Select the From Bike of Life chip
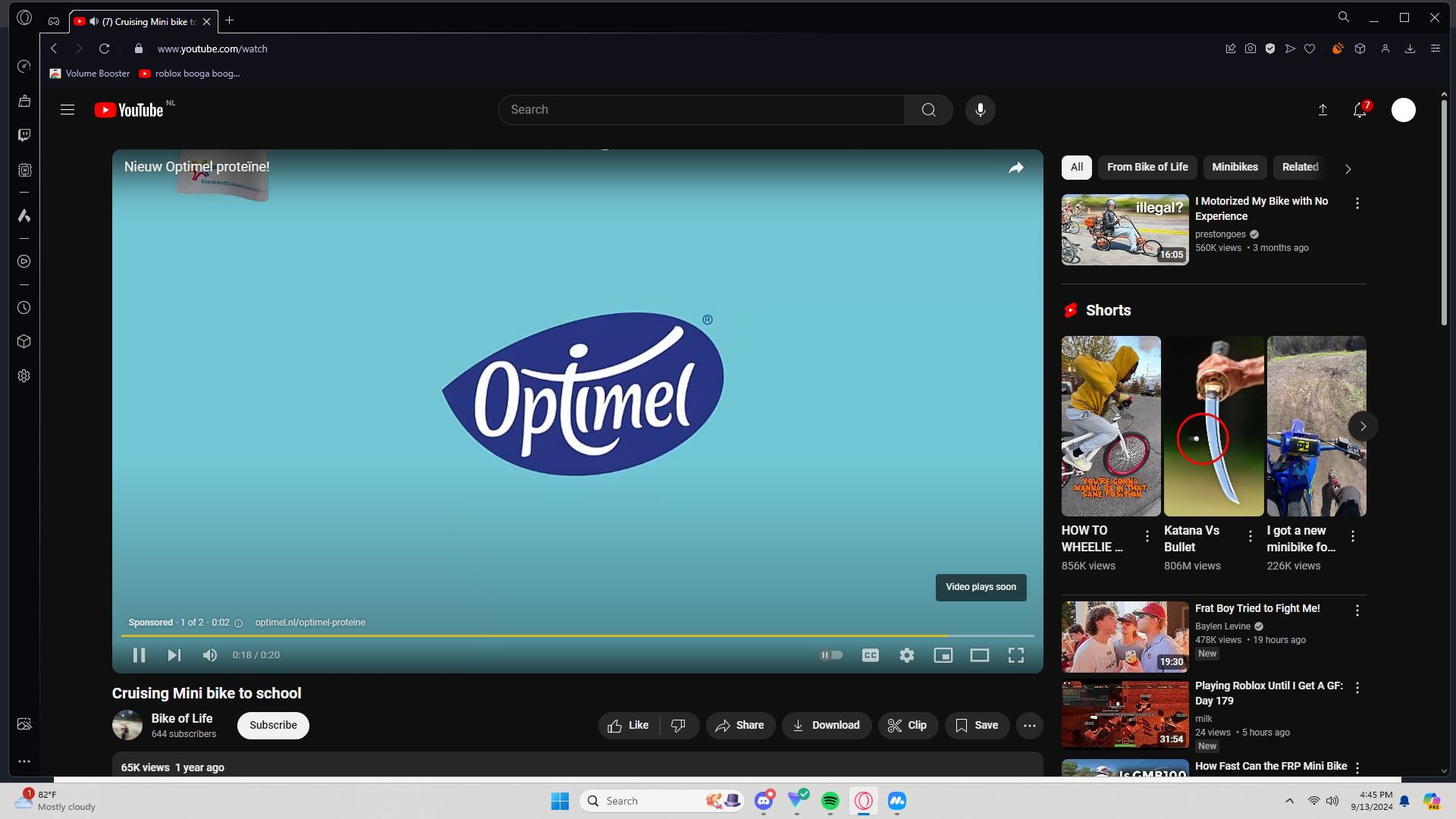Viewport: 1456px width, 819px height. [1147, 168]
